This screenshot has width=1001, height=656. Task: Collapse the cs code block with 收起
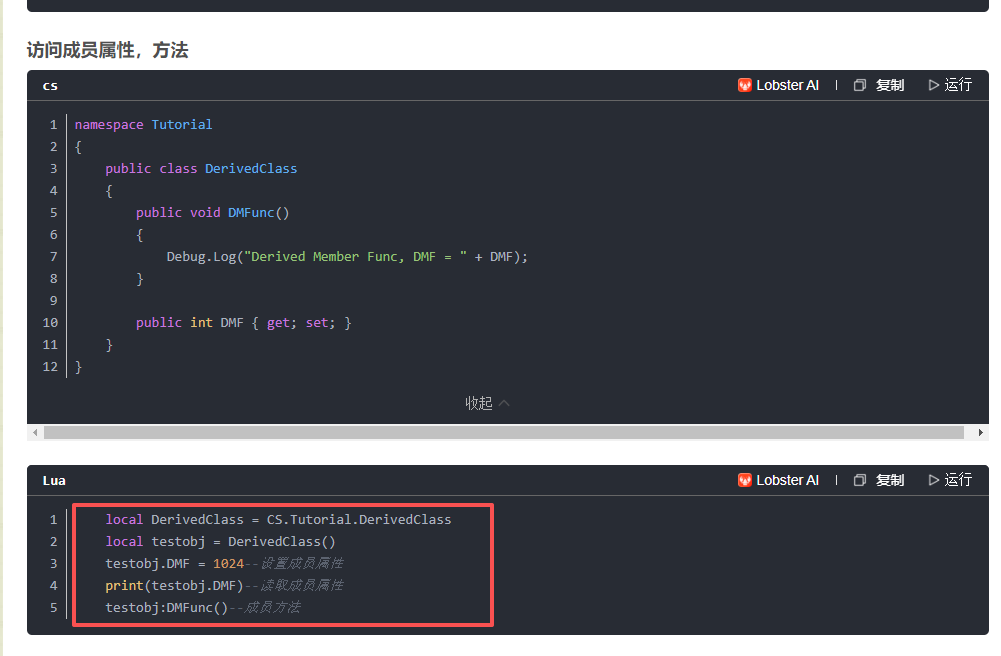(487, 403)
